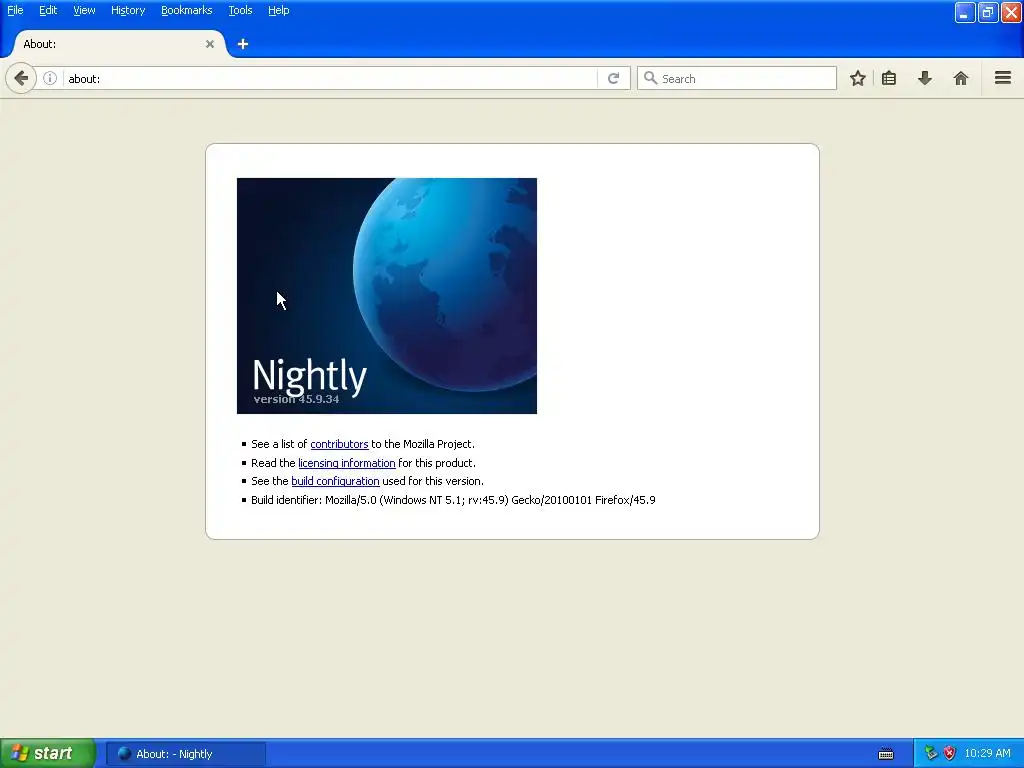
Task: Click the on-screen keyboard tray icon
Action: (x=886, y=754)
